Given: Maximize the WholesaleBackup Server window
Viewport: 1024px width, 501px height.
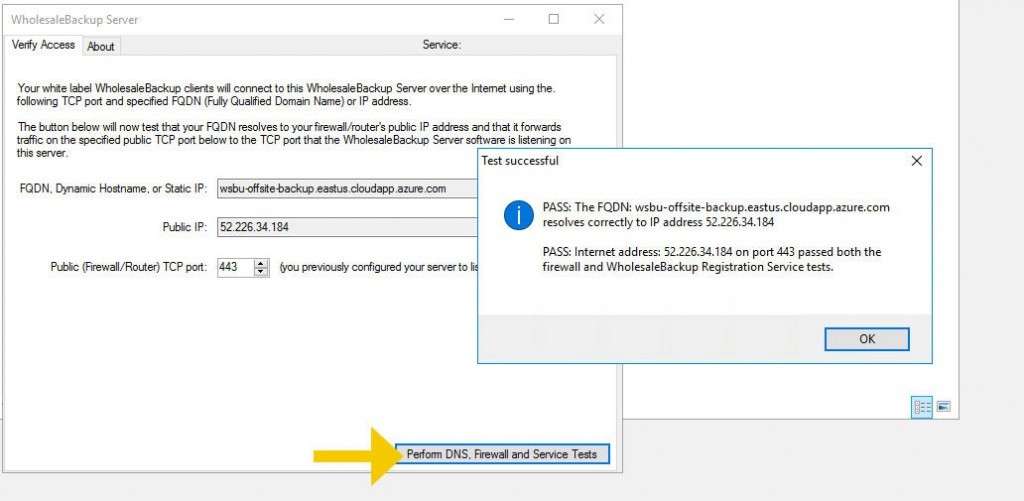Looking at the screenshot, I should [554, 19].
